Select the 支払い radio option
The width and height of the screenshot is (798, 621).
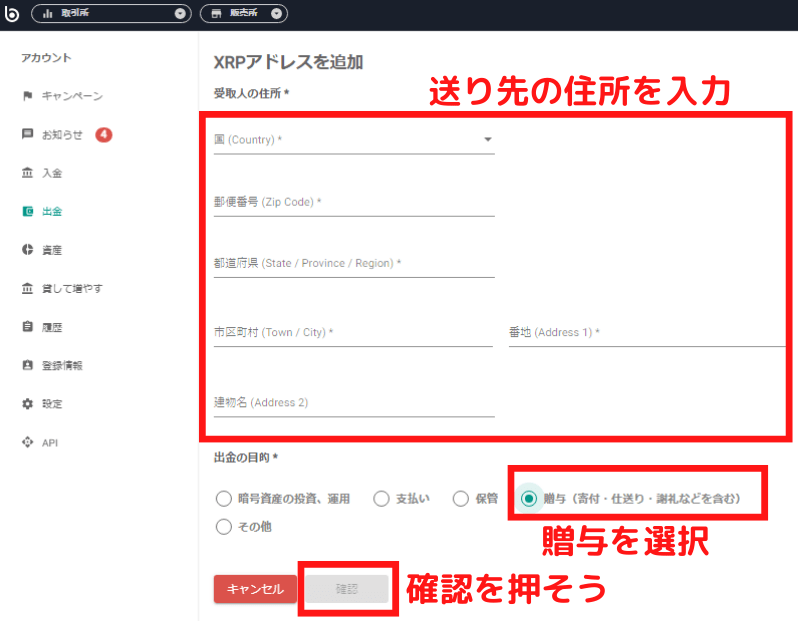pyautogui.click(x=381, y=498)
